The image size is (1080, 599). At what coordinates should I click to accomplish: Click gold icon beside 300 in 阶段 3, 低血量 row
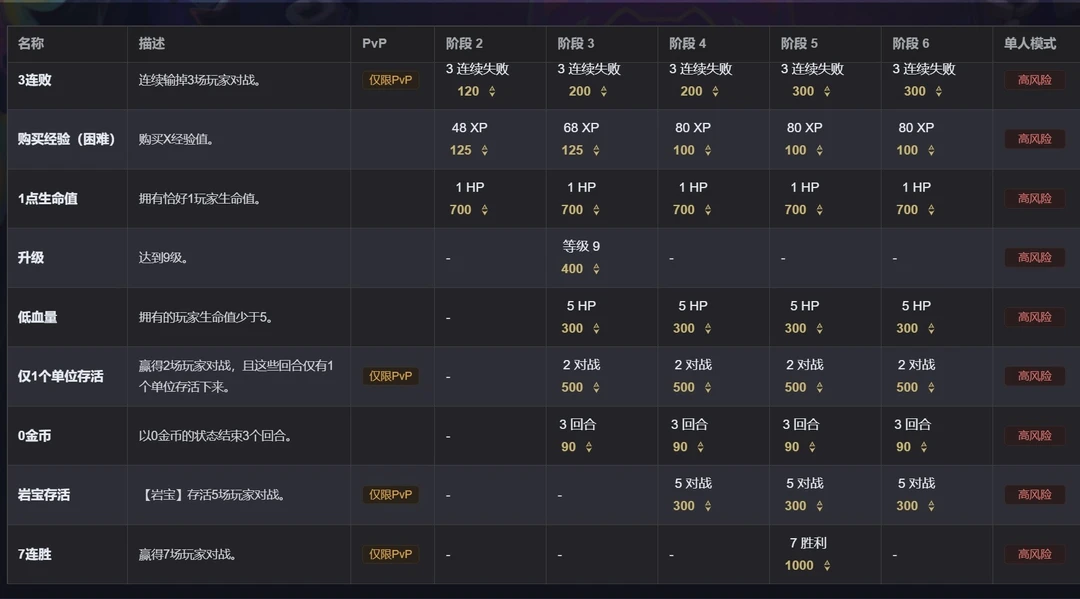click(x=596, y=328)
